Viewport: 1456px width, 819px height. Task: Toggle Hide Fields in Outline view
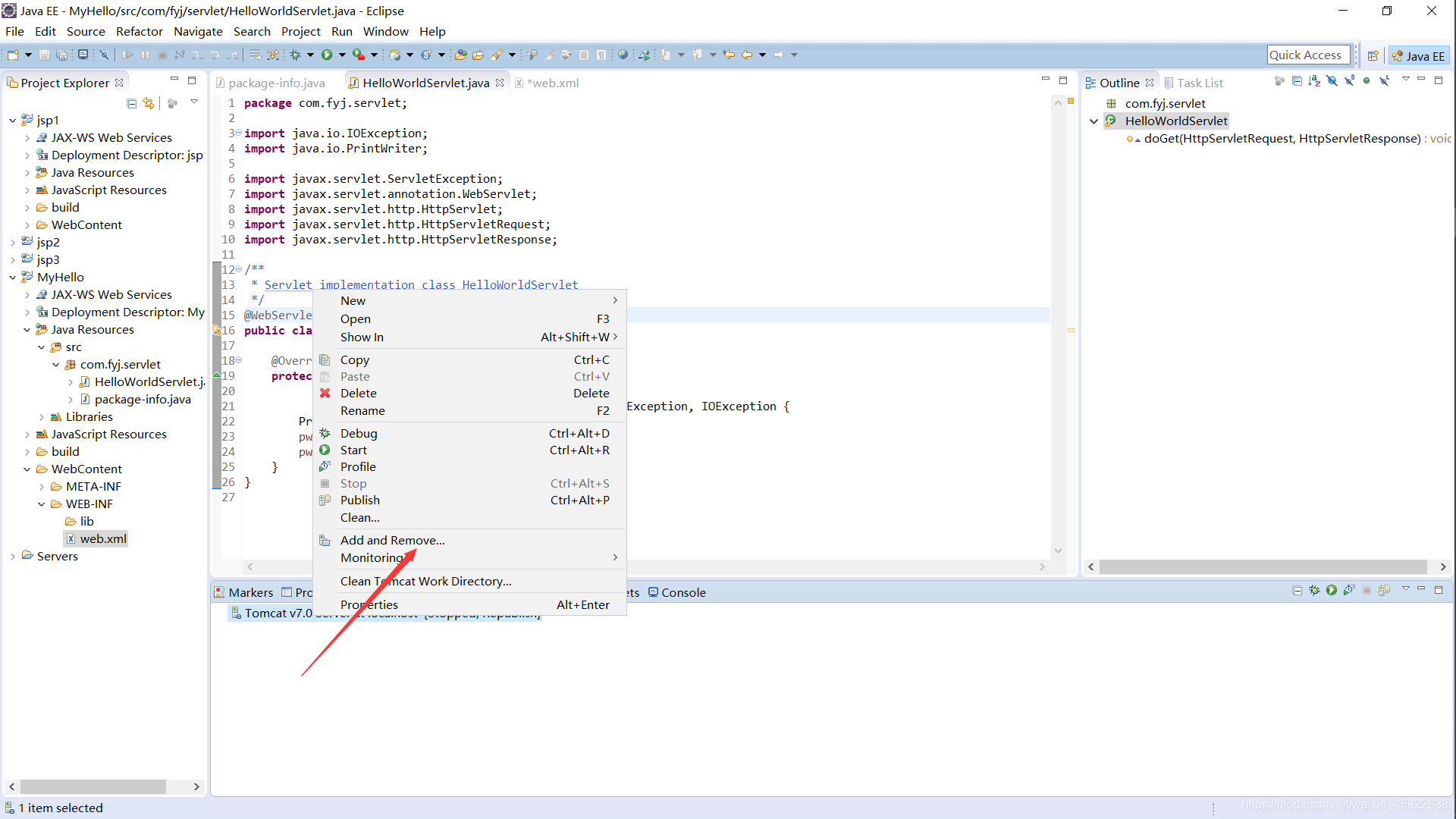(1332, 81)
